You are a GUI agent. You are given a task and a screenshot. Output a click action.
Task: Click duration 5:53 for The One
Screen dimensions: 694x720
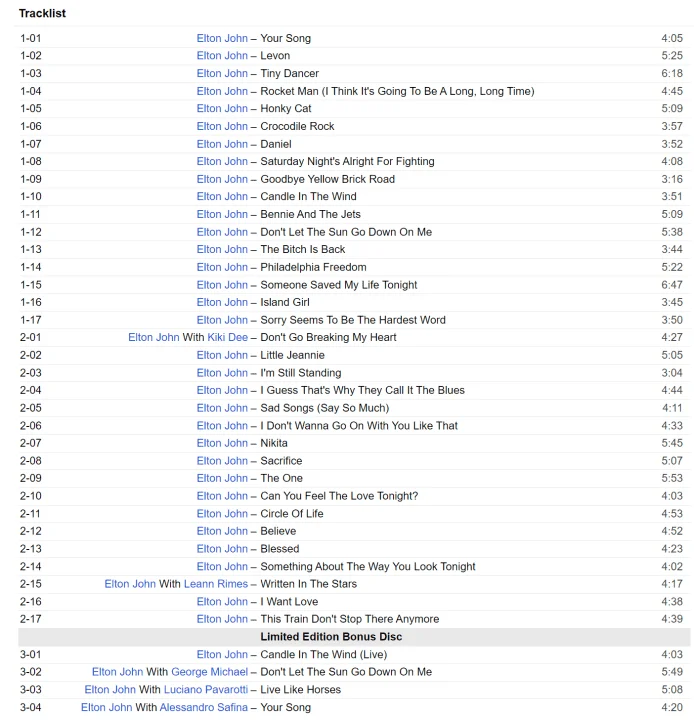(x=672, y=478)
